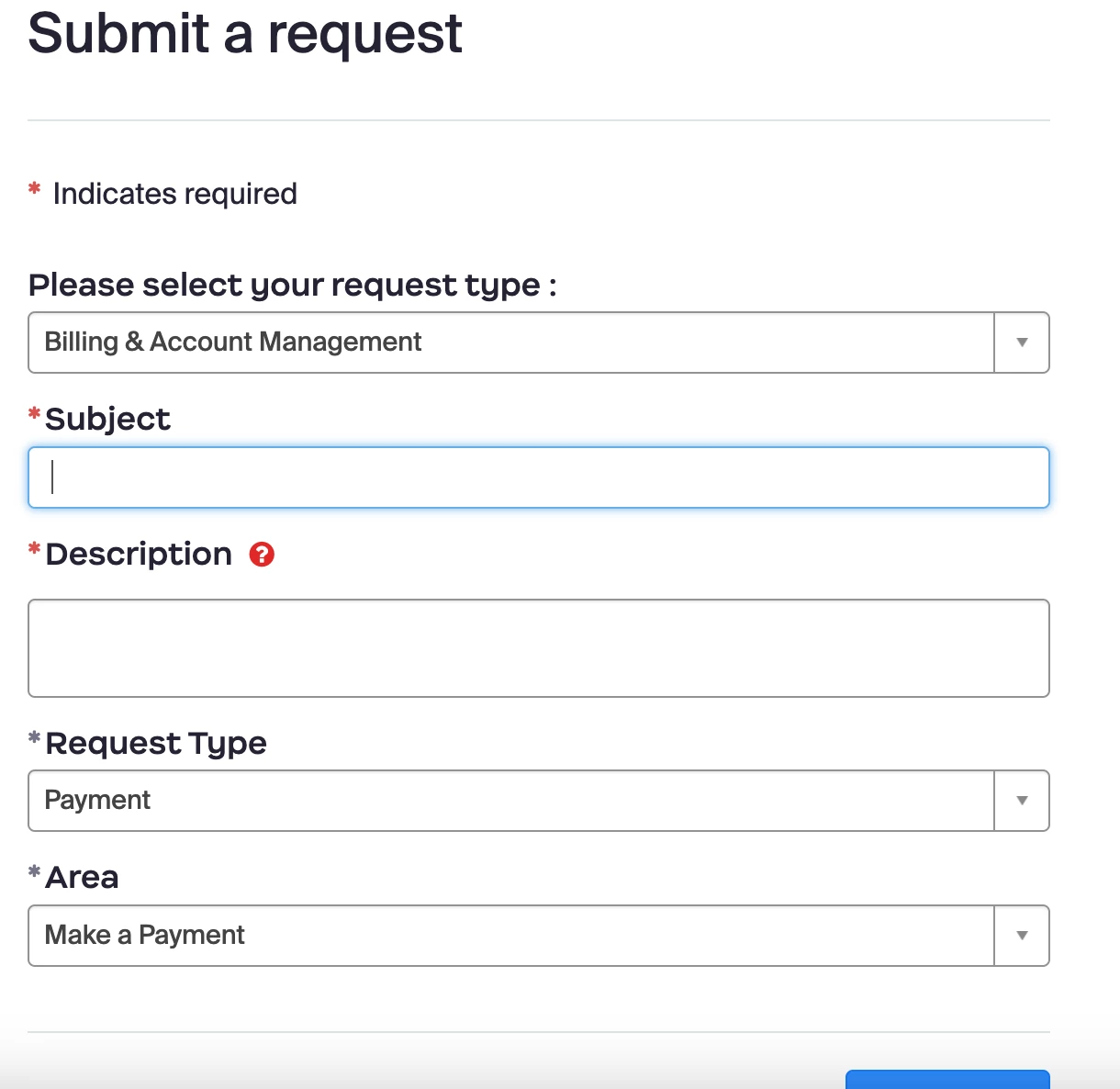Click the Submit a request page heading
1120x1089 pixels.
pos(245,33)
